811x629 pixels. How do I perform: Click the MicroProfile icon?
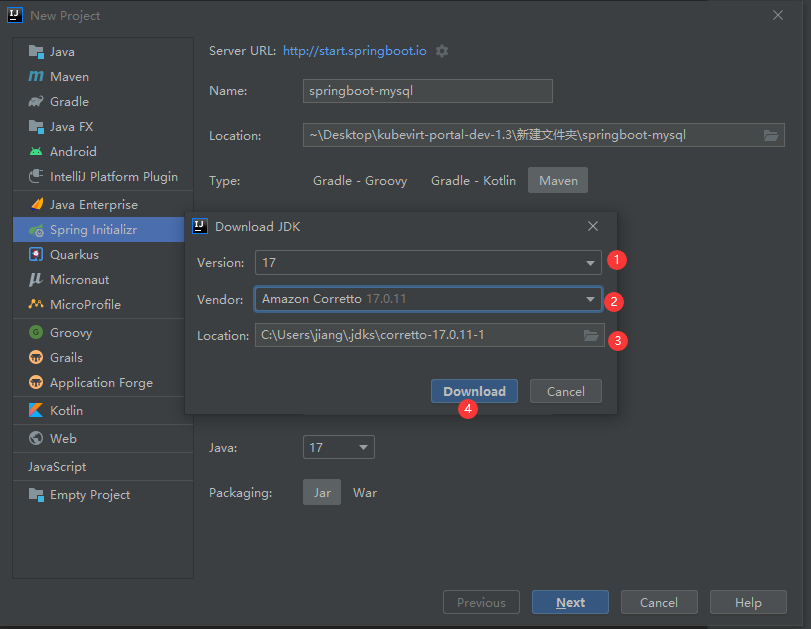click(x=36, y=304)
